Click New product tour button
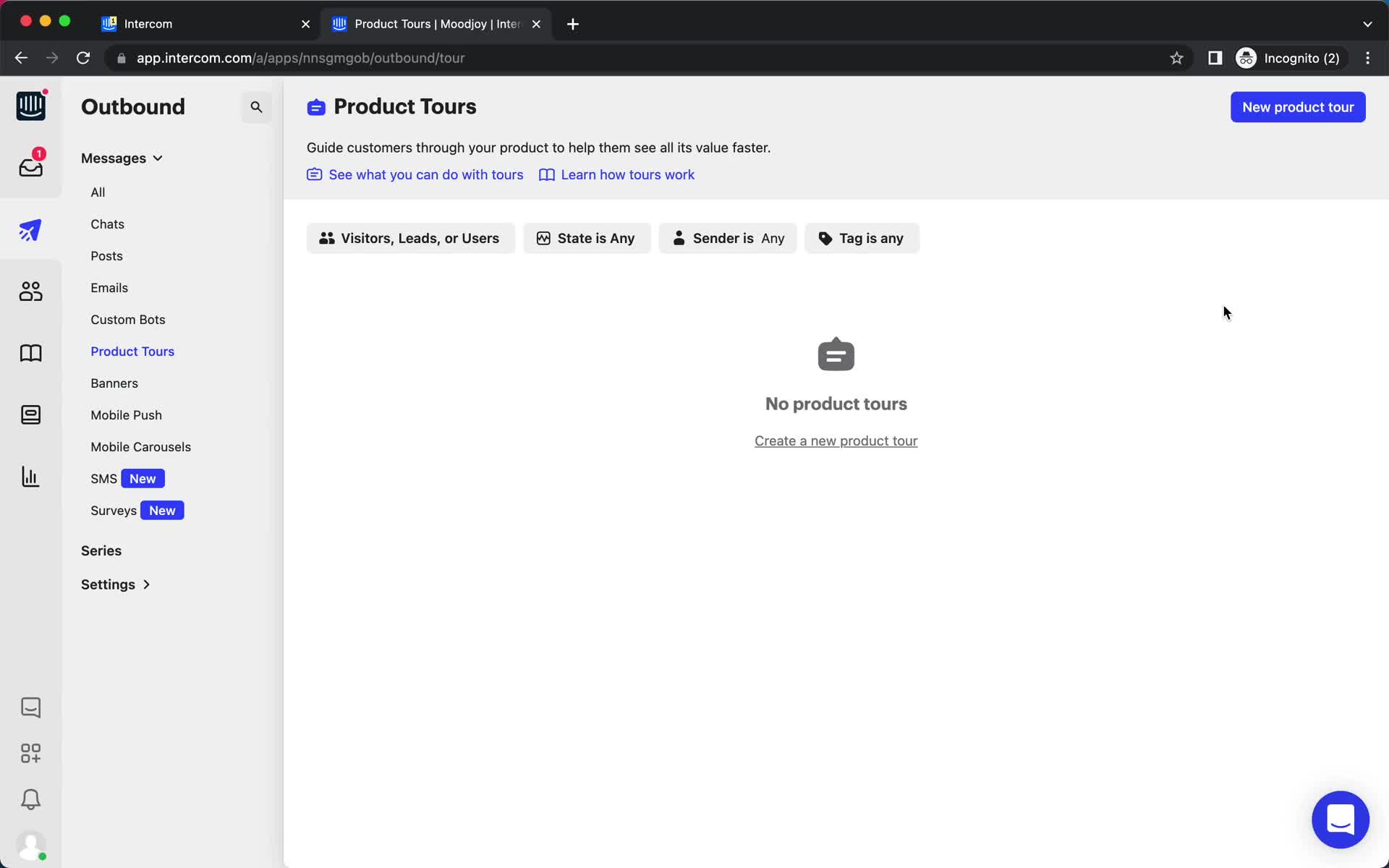 pyautogui.click(x=1298, y=107)
